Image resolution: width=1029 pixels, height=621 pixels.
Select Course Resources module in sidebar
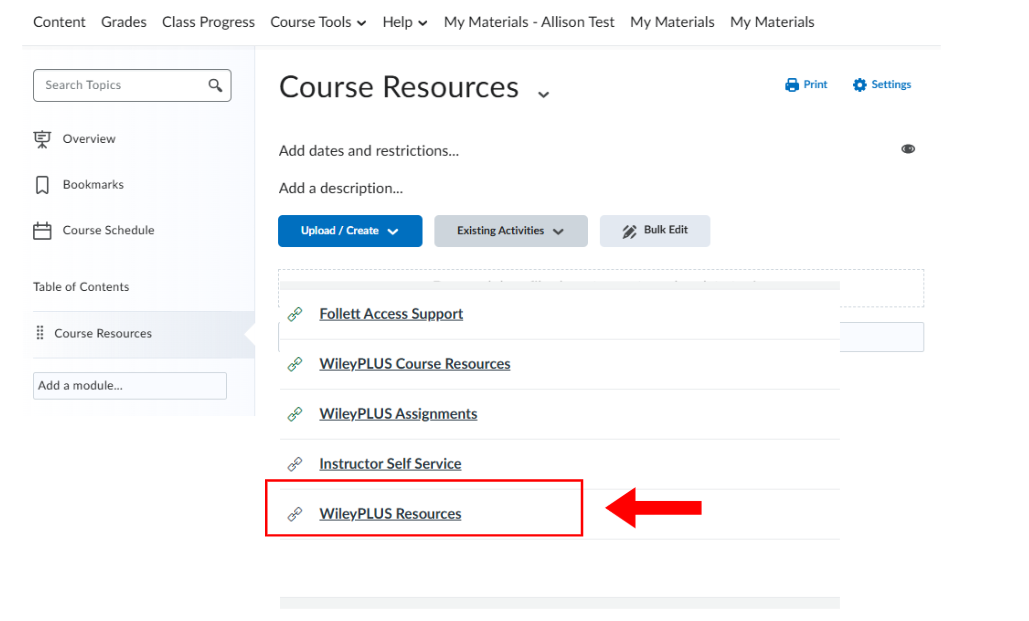pos(139,334)
